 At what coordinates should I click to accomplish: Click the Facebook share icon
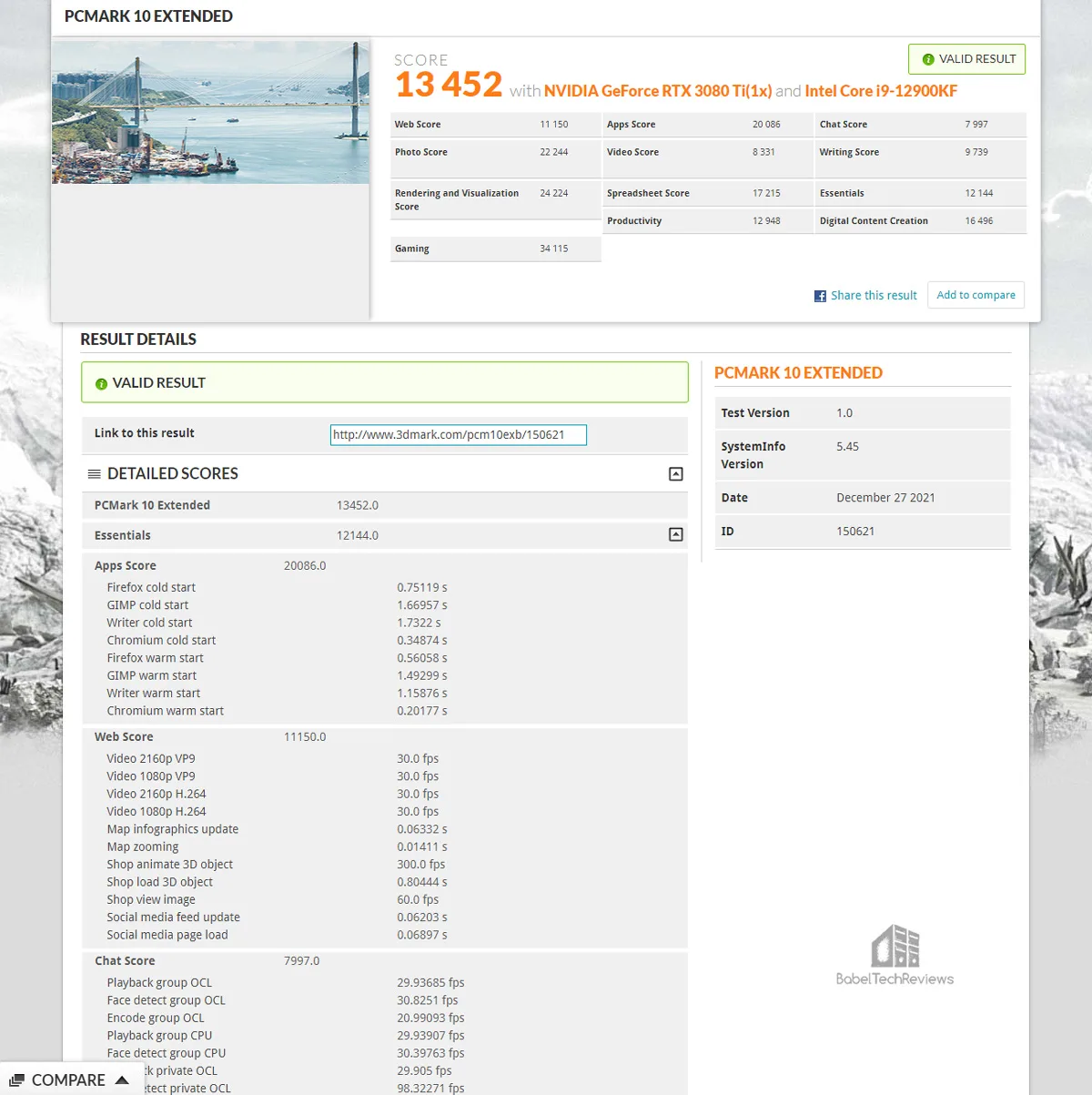click(820, 296)
